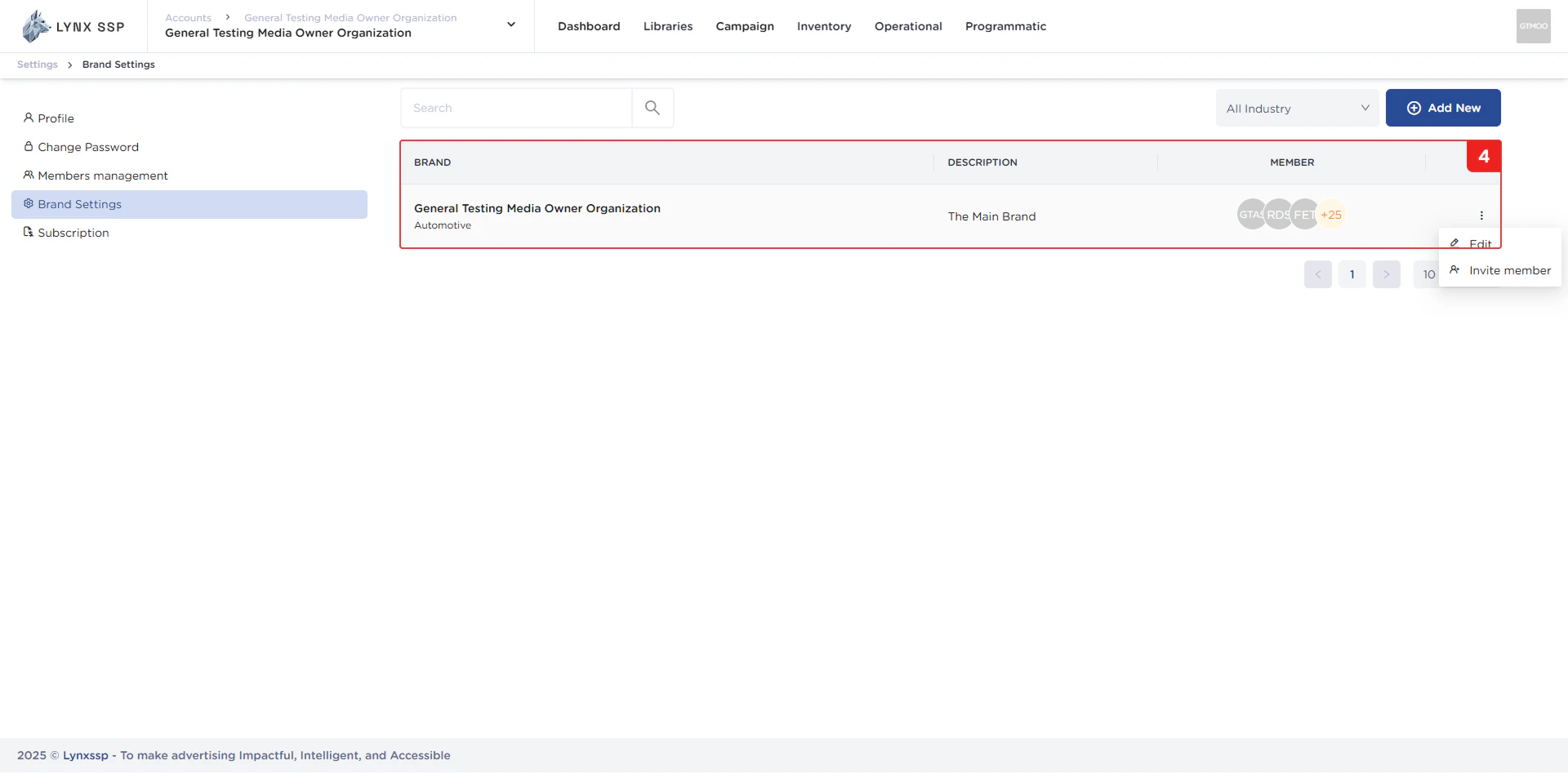1568x774 pixels.
Task: Click the Lynxssp footer link
Action: (86, 755)
